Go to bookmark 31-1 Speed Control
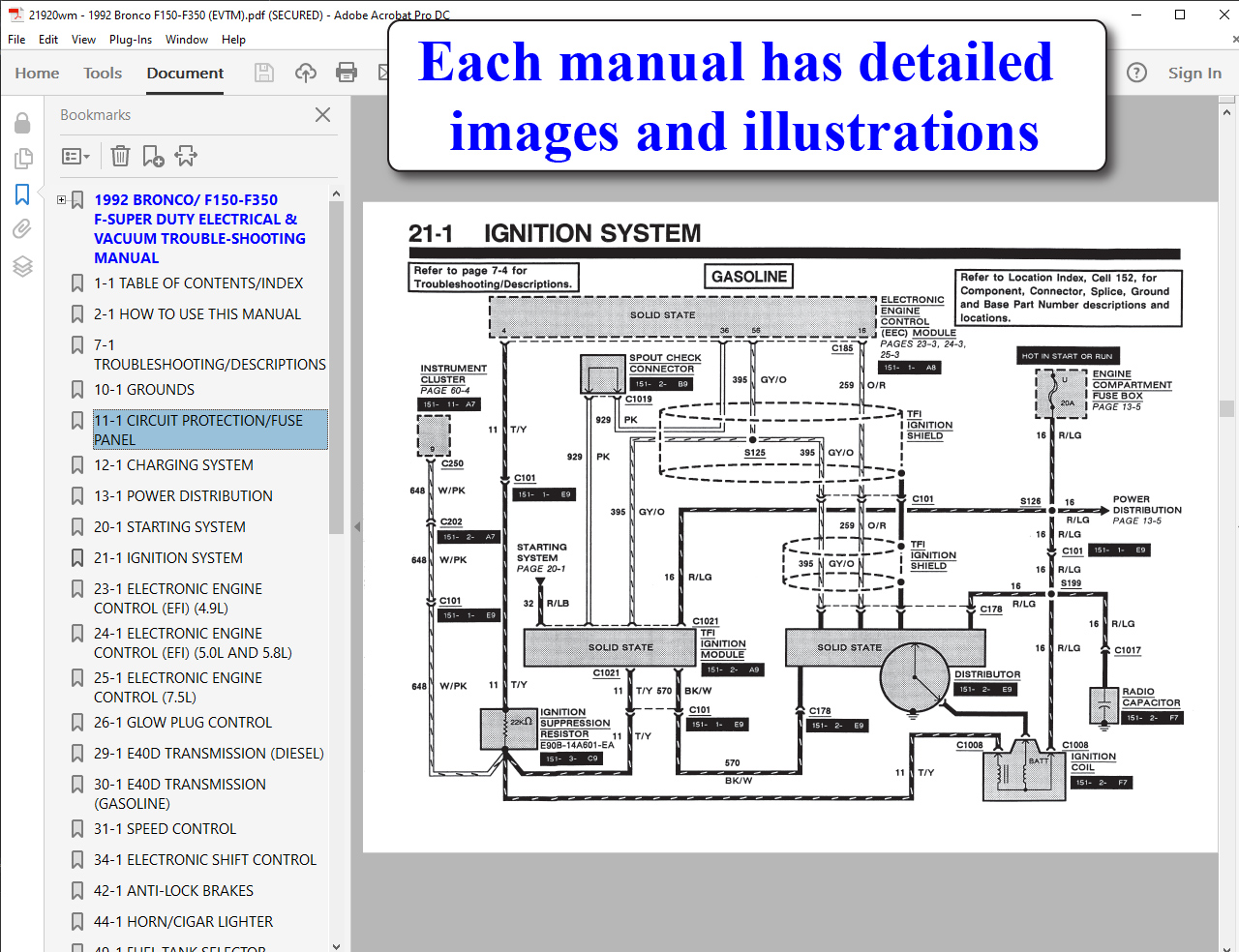Image resolution: width=1239 pixels, height=952 pixels. [165, 829]
